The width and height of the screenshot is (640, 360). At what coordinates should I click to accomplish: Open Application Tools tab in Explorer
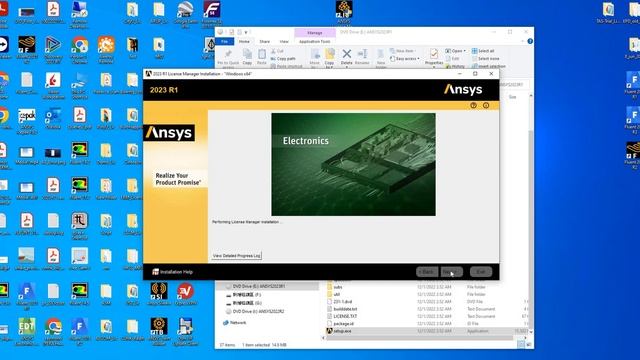click(315, 41)
